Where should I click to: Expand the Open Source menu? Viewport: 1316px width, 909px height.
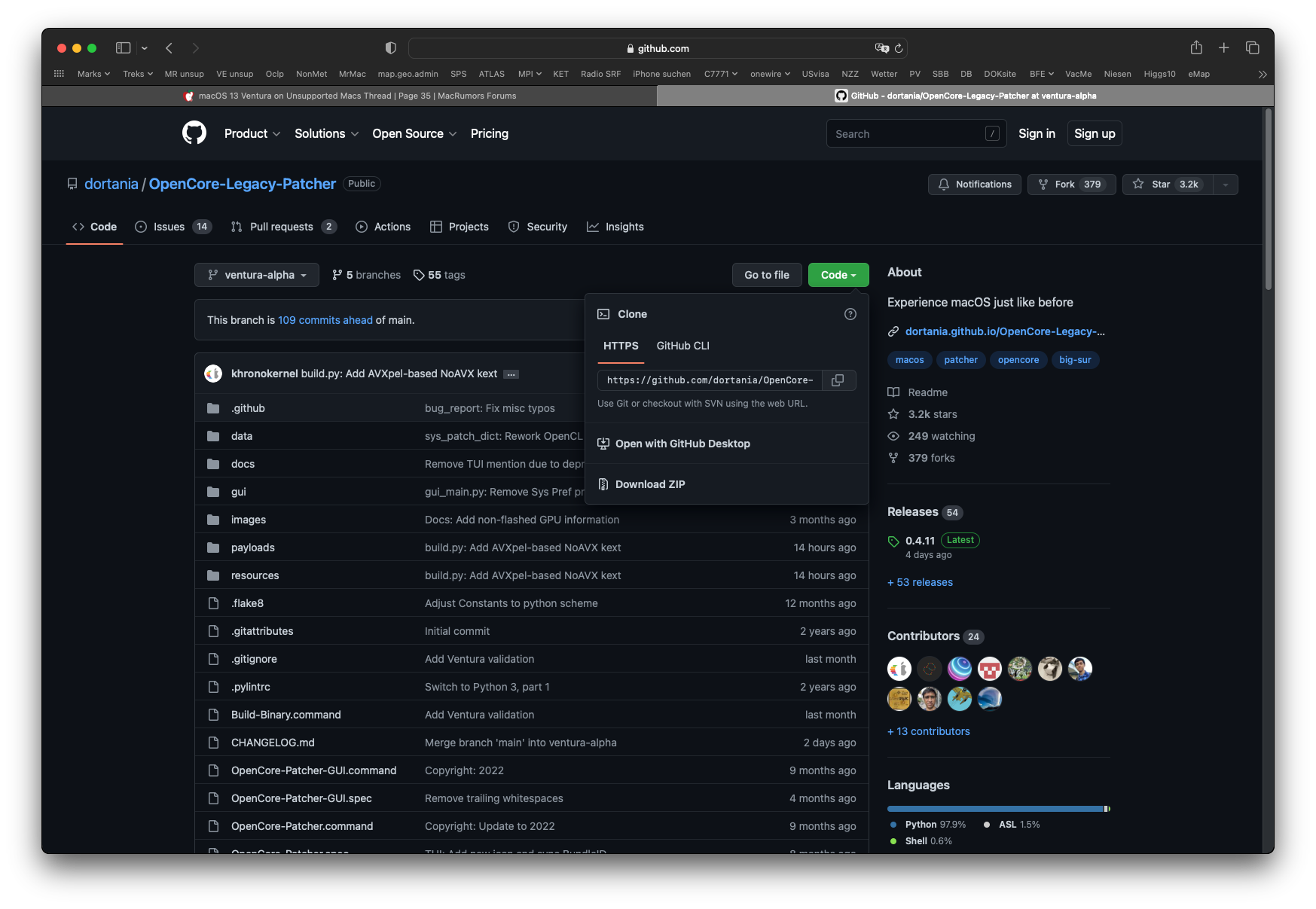[x=414, y=133]
